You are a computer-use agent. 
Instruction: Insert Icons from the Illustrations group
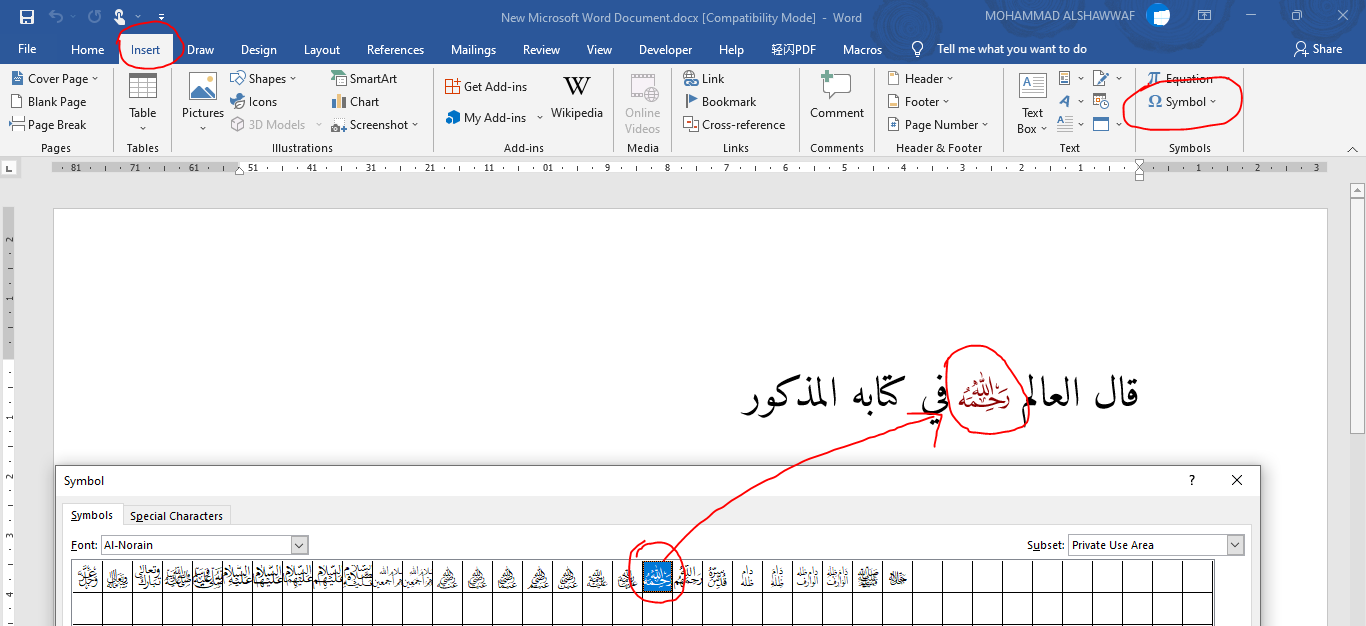pos(254,102)
